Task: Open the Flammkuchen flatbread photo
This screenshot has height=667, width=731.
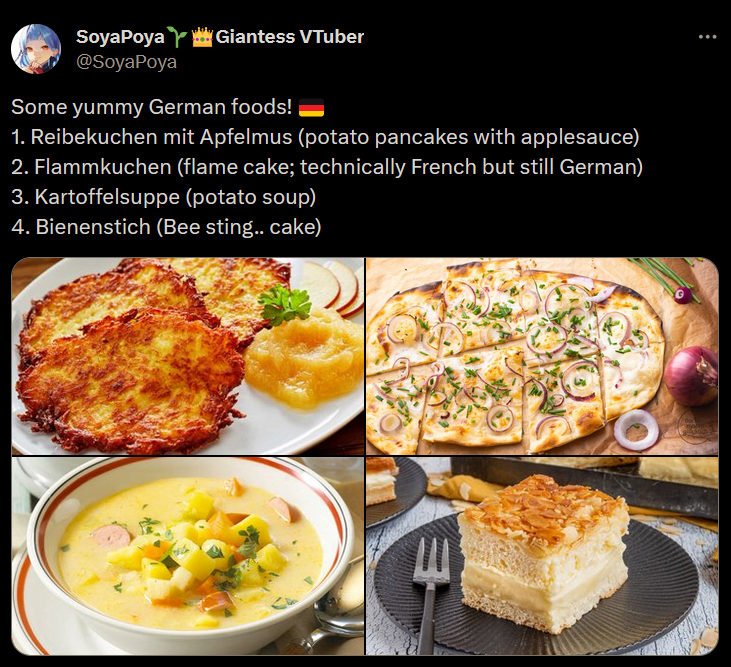Action: (x=542, y=356)
